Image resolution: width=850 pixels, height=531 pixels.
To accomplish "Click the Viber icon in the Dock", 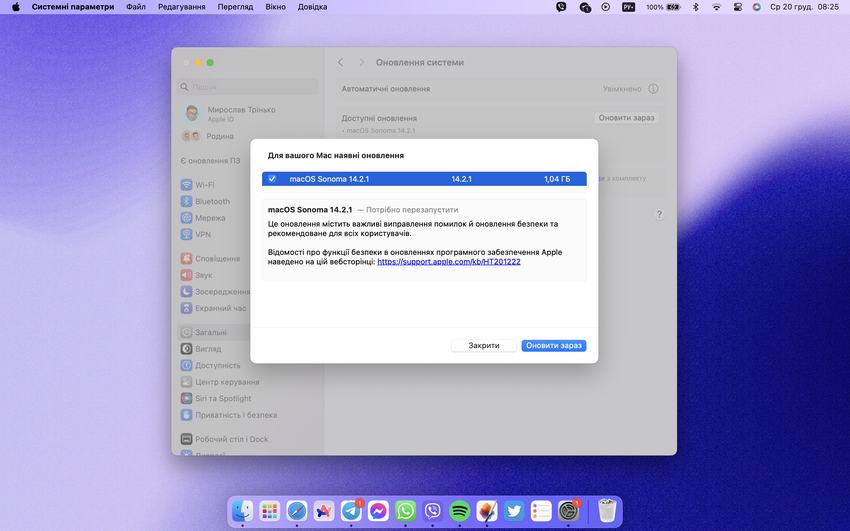I will 433,511.
